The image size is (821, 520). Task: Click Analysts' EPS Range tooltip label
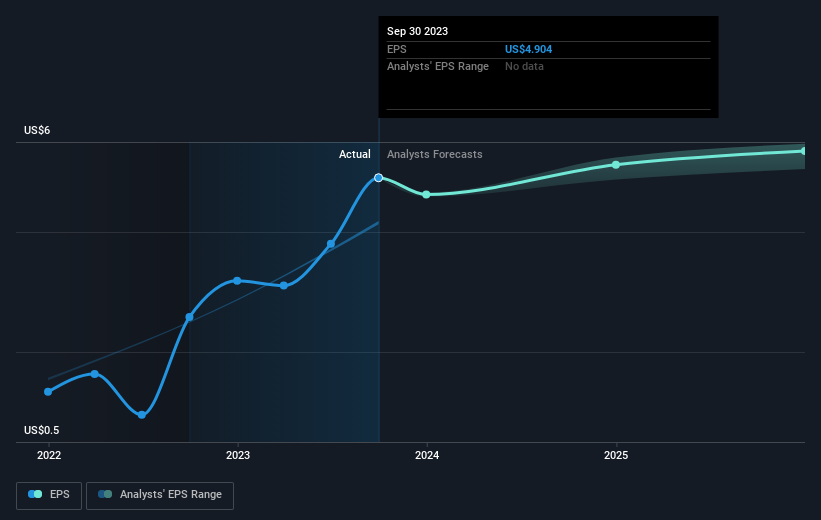[438, 67]
